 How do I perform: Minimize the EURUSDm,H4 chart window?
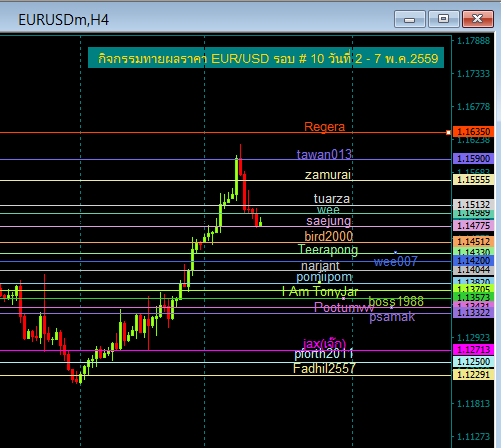coord(410,19)
